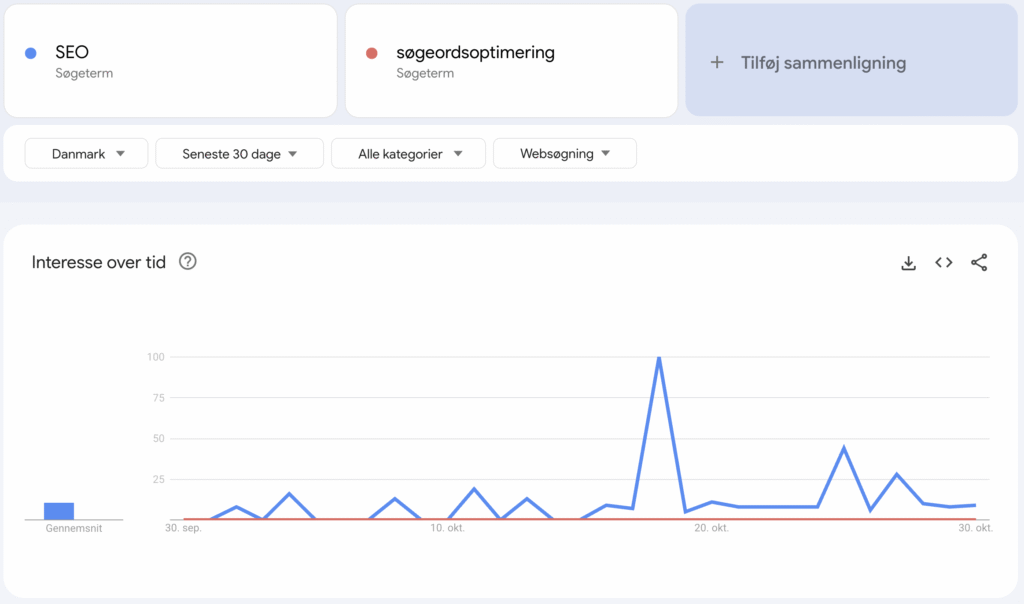This screenshot has height=604, width=1024.
Task: Select the peak point at 100
Action: (659, 357)
